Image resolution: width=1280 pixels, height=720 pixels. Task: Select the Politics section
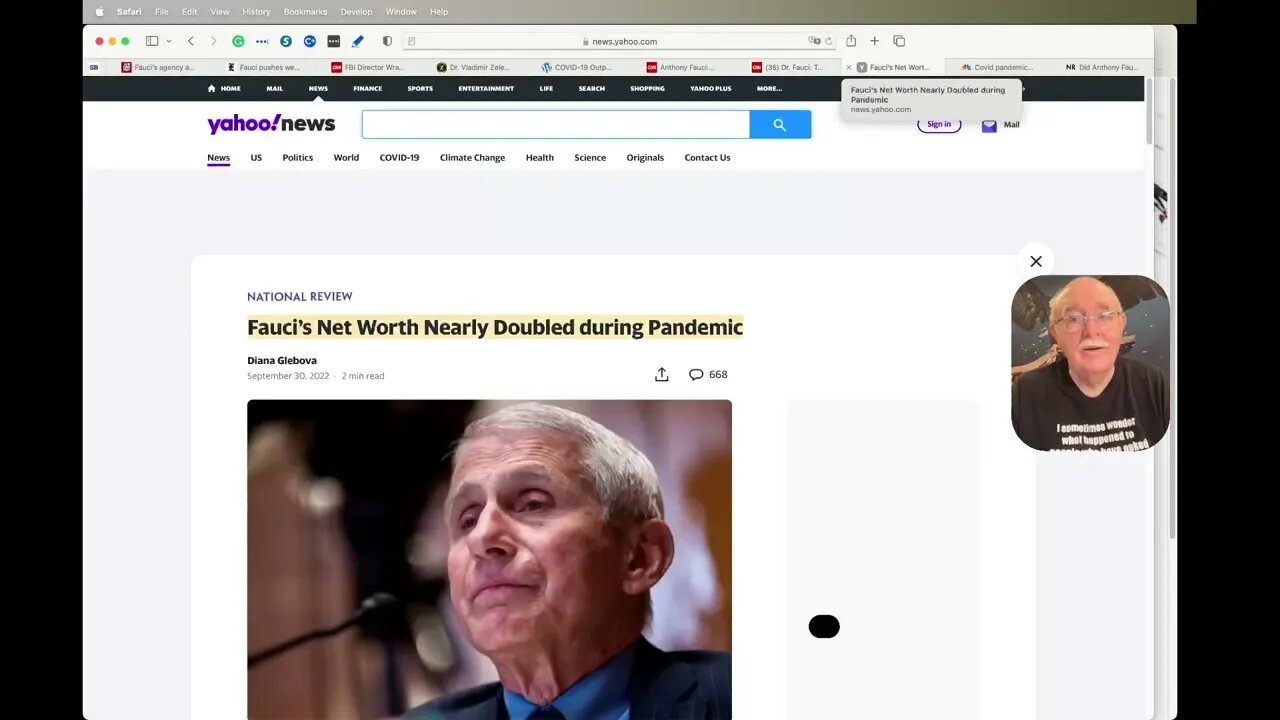[297, 158]
